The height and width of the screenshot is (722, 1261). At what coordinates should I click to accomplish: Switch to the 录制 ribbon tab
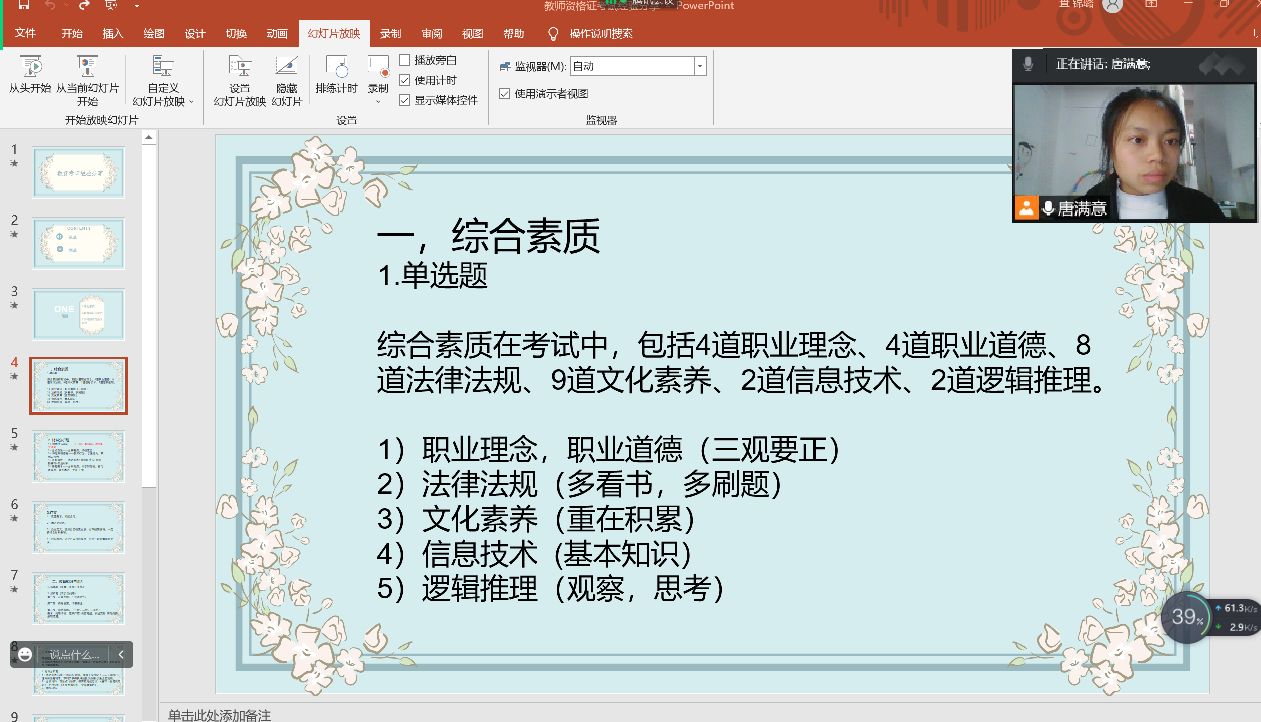(391, 33)
